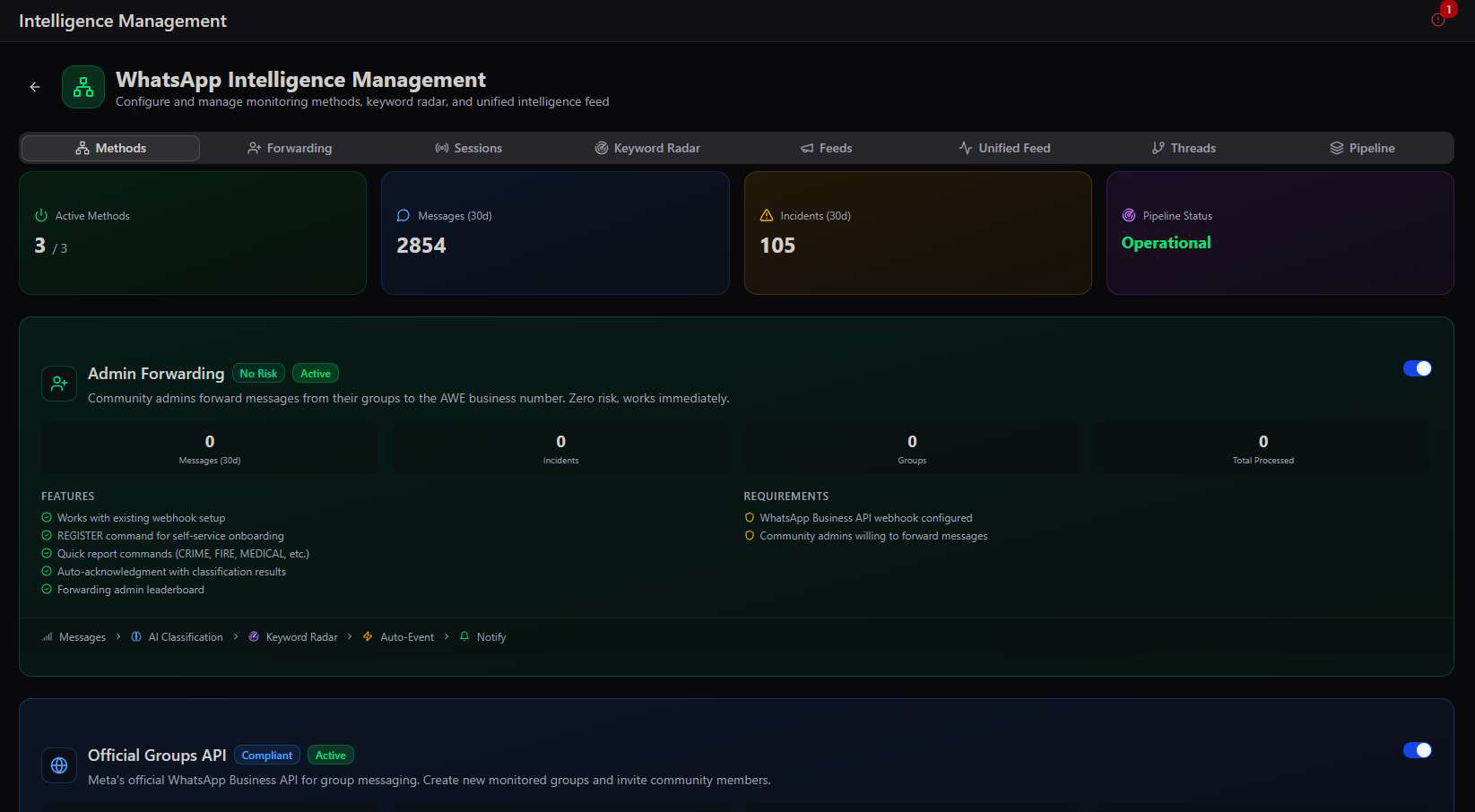
Task: Click the Intelligence Management top bar title
Action: click(123, 21)
